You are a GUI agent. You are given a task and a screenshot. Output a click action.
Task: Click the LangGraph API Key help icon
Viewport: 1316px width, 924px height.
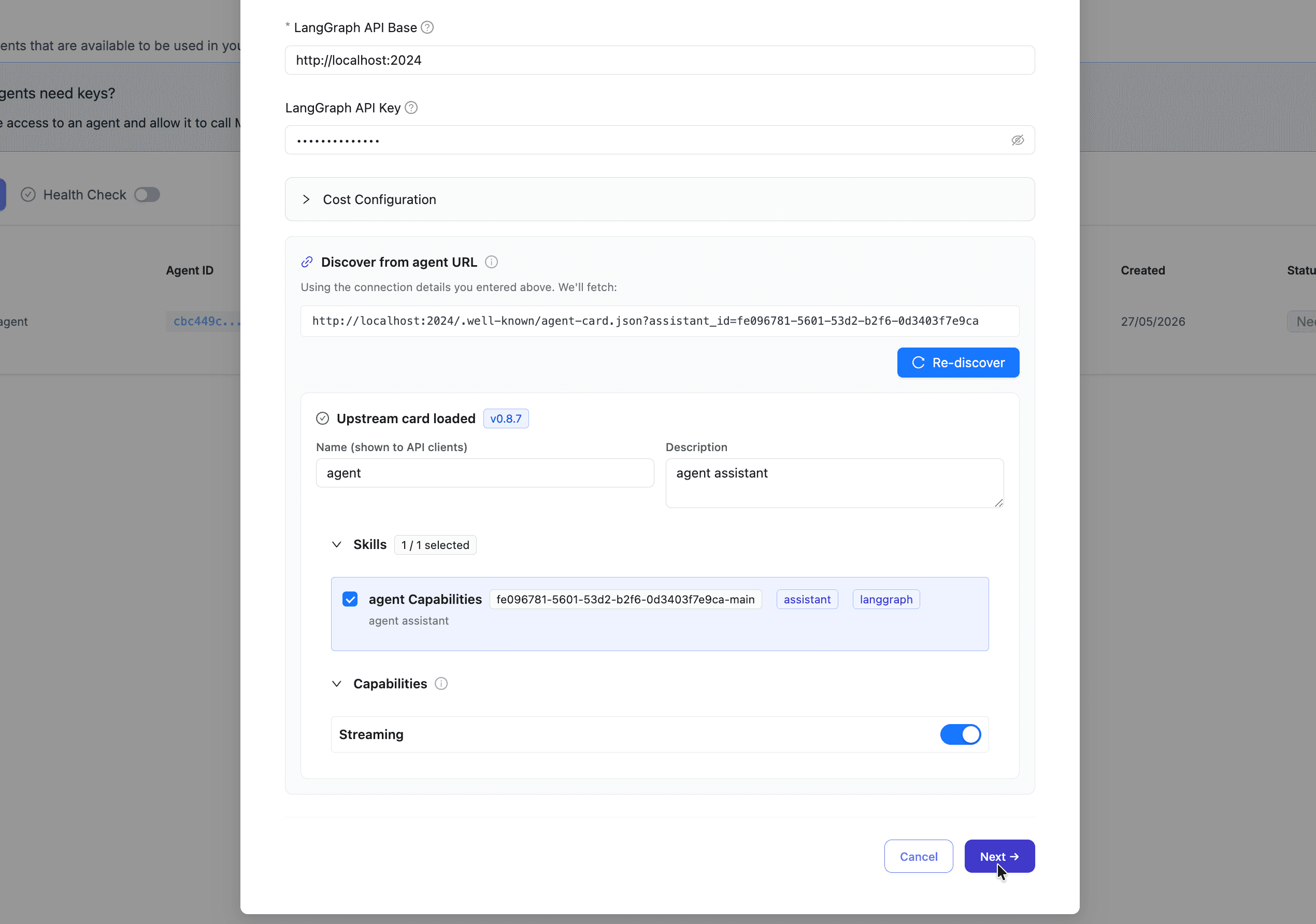[x=411, y=108]
